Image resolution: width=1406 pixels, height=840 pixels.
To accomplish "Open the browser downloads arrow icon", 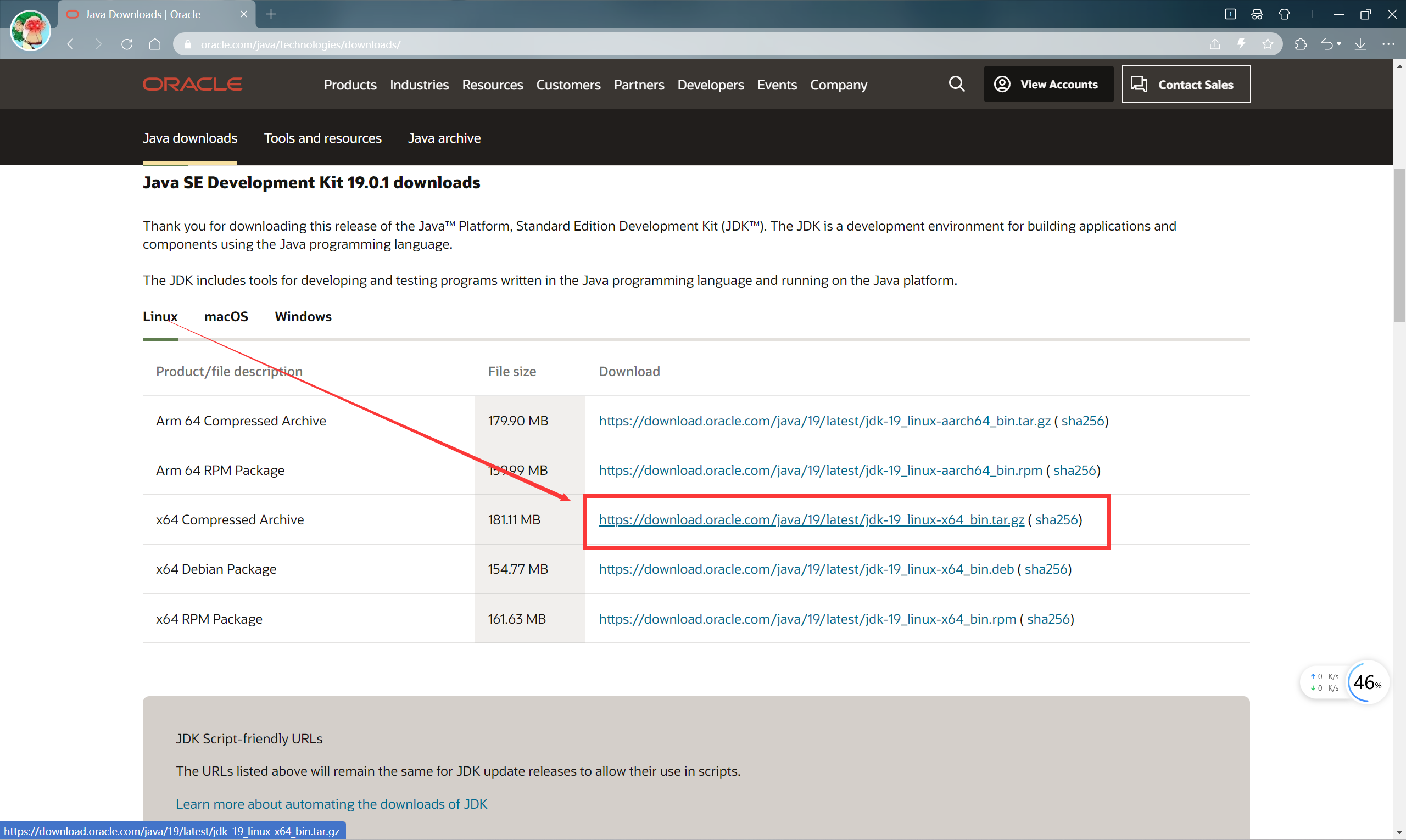I will point(1360,44).
